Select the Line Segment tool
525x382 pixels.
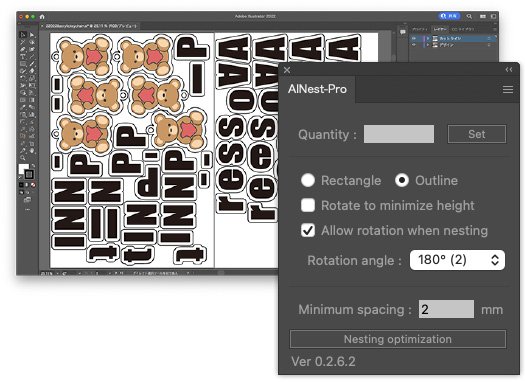pos(32,57)
